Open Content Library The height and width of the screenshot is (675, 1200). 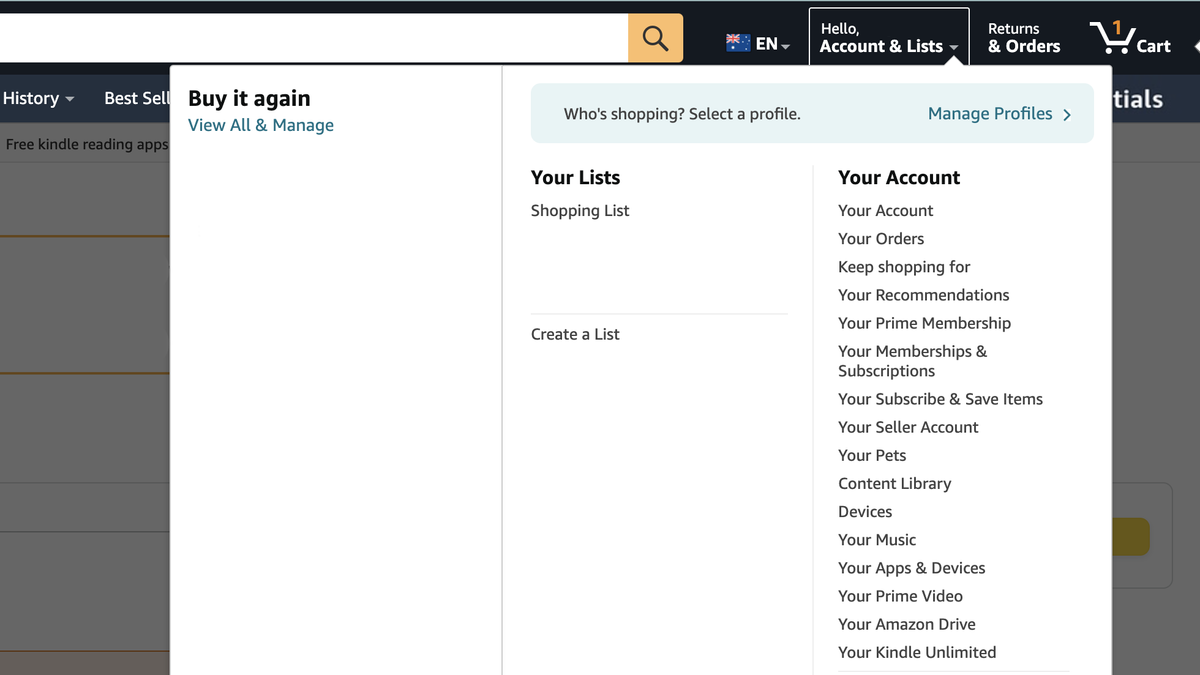pyautogui.click(x=894, y=483)
